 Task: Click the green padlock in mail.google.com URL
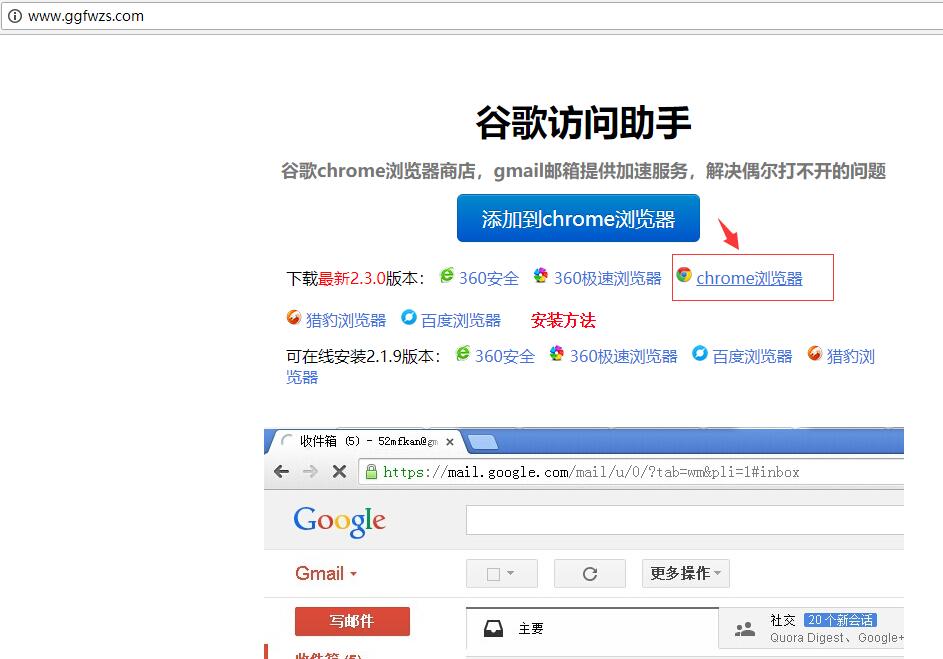click(371, 471)
